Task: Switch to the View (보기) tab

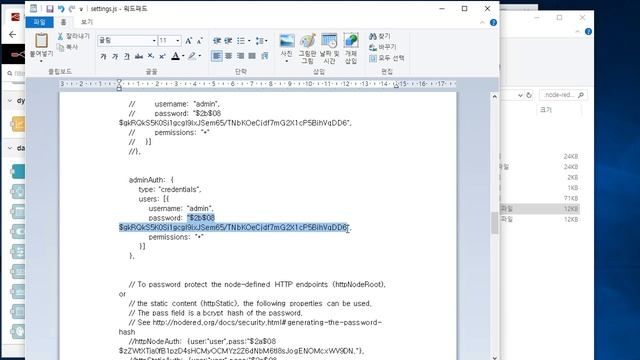Action: (x=87, y=22)
